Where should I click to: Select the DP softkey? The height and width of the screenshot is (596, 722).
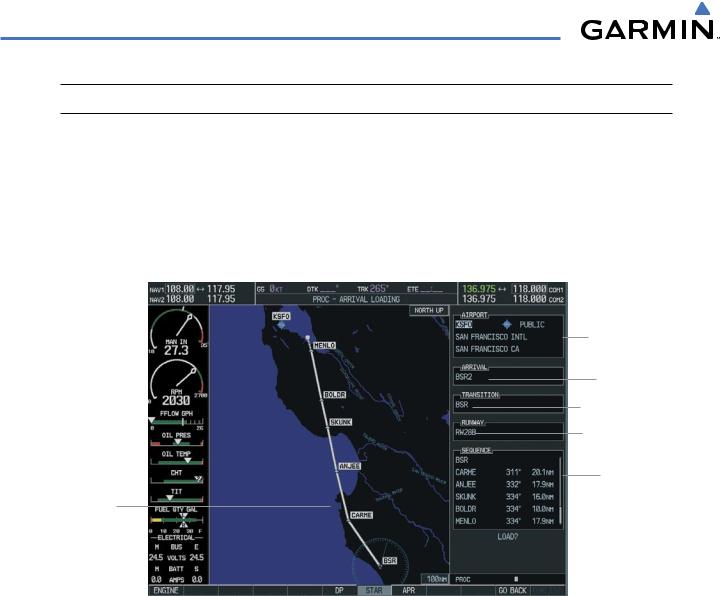click(x=339, y=590)
